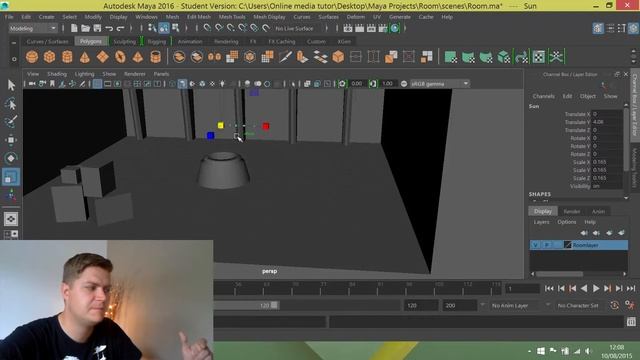
Task: Create a polygon pyramid from the shelf
Action: [138, 57]
